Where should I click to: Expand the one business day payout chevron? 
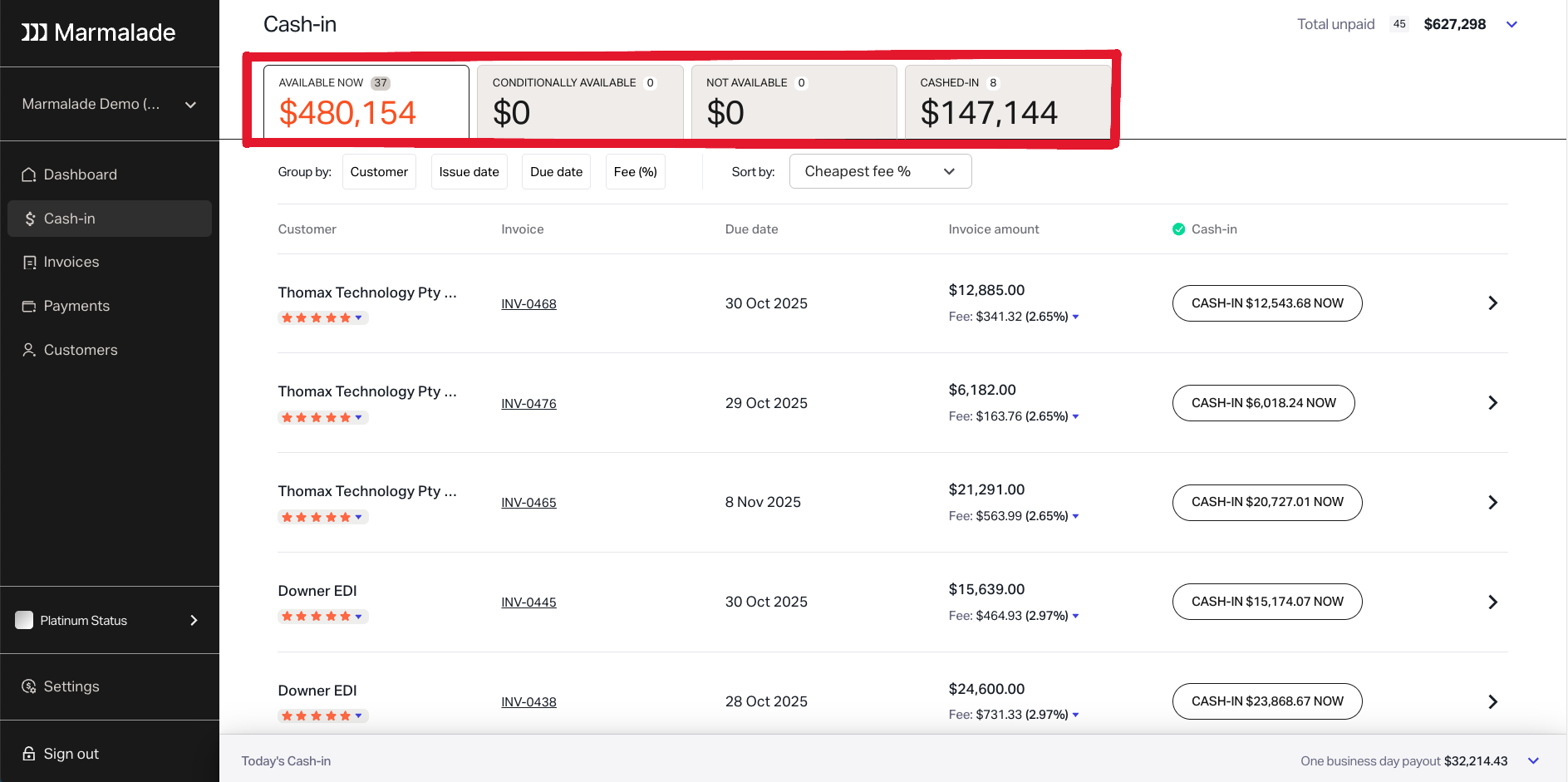click(1533, 761)
